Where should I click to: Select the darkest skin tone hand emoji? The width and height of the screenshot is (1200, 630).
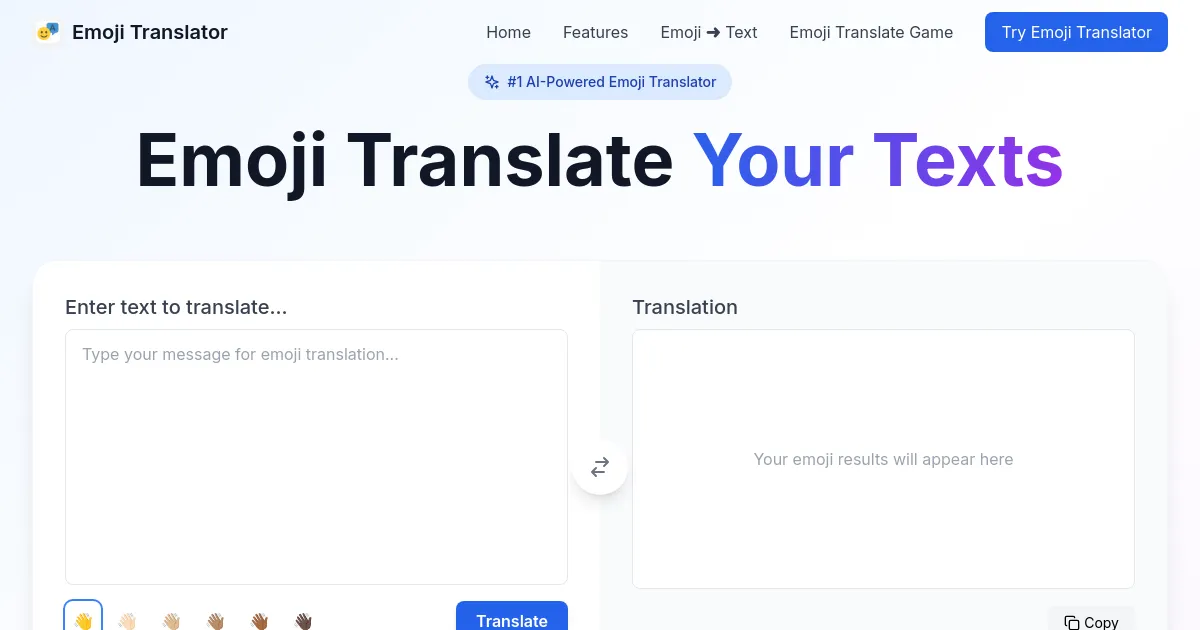303,619
